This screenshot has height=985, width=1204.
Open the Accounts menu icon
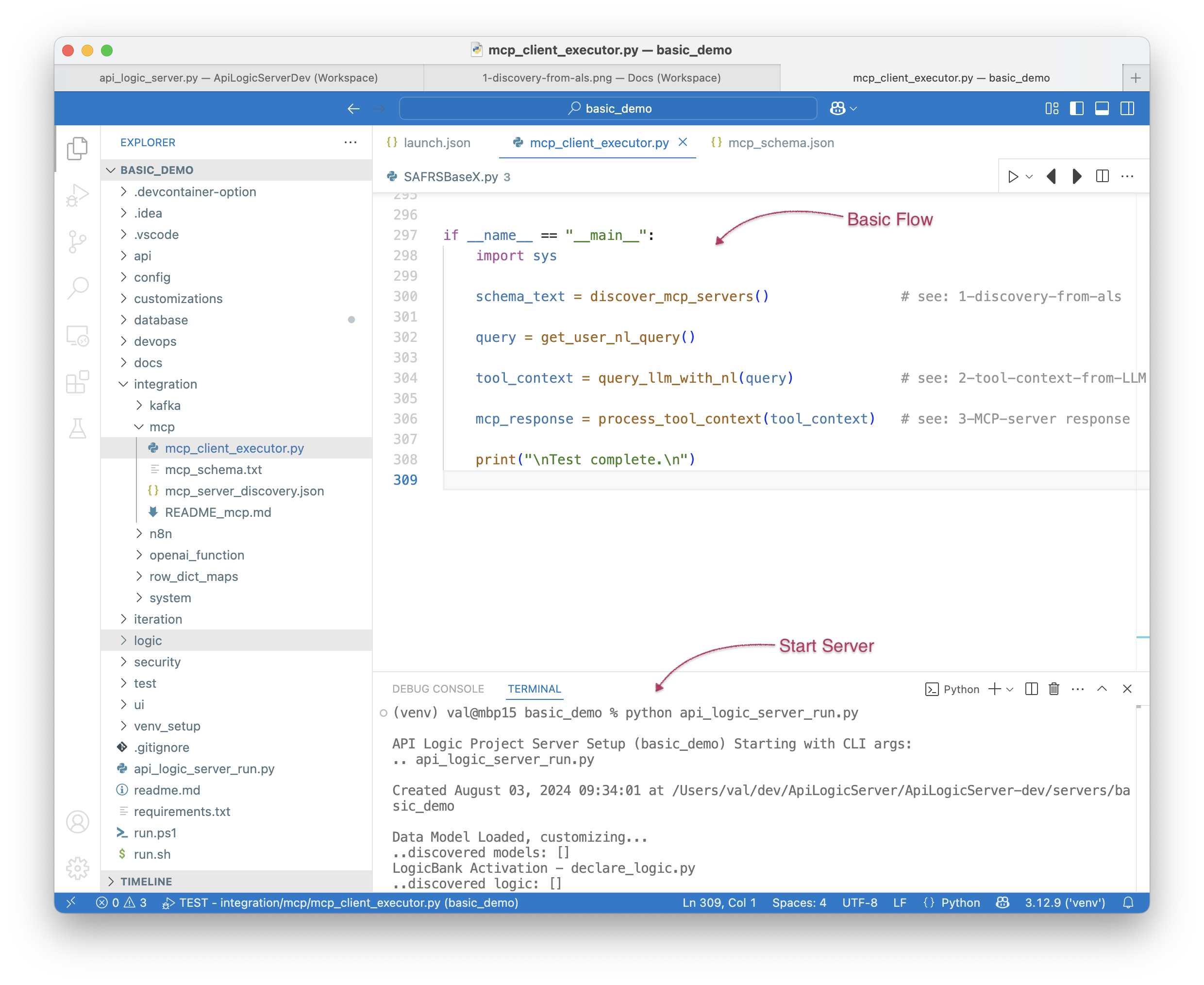pyautogui.click(x=77, y=822)
